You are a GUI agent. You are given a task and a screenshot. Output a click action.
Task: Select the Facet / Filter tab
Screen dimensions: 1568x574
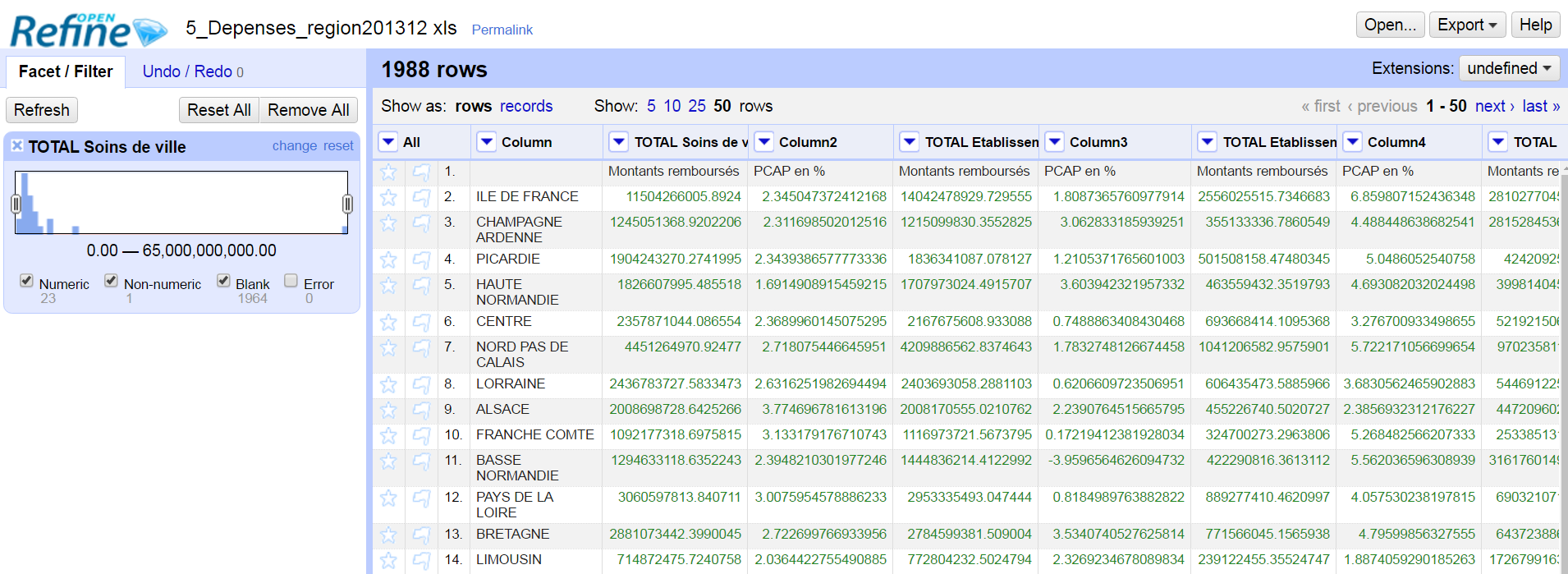click(x=66, y=71)
